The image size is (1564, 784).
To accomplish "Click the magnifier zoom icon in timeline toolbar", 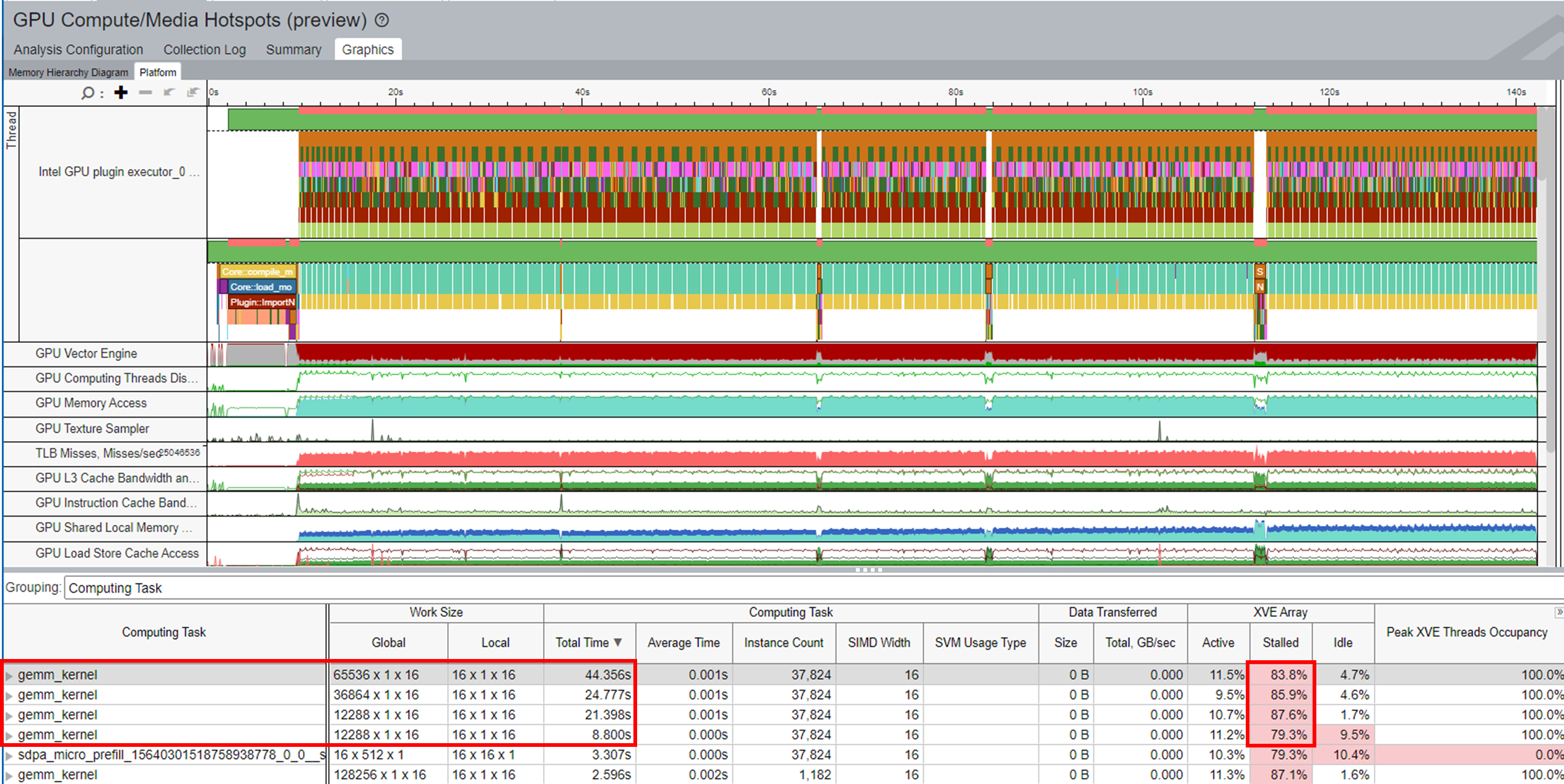I will point(87,93).
